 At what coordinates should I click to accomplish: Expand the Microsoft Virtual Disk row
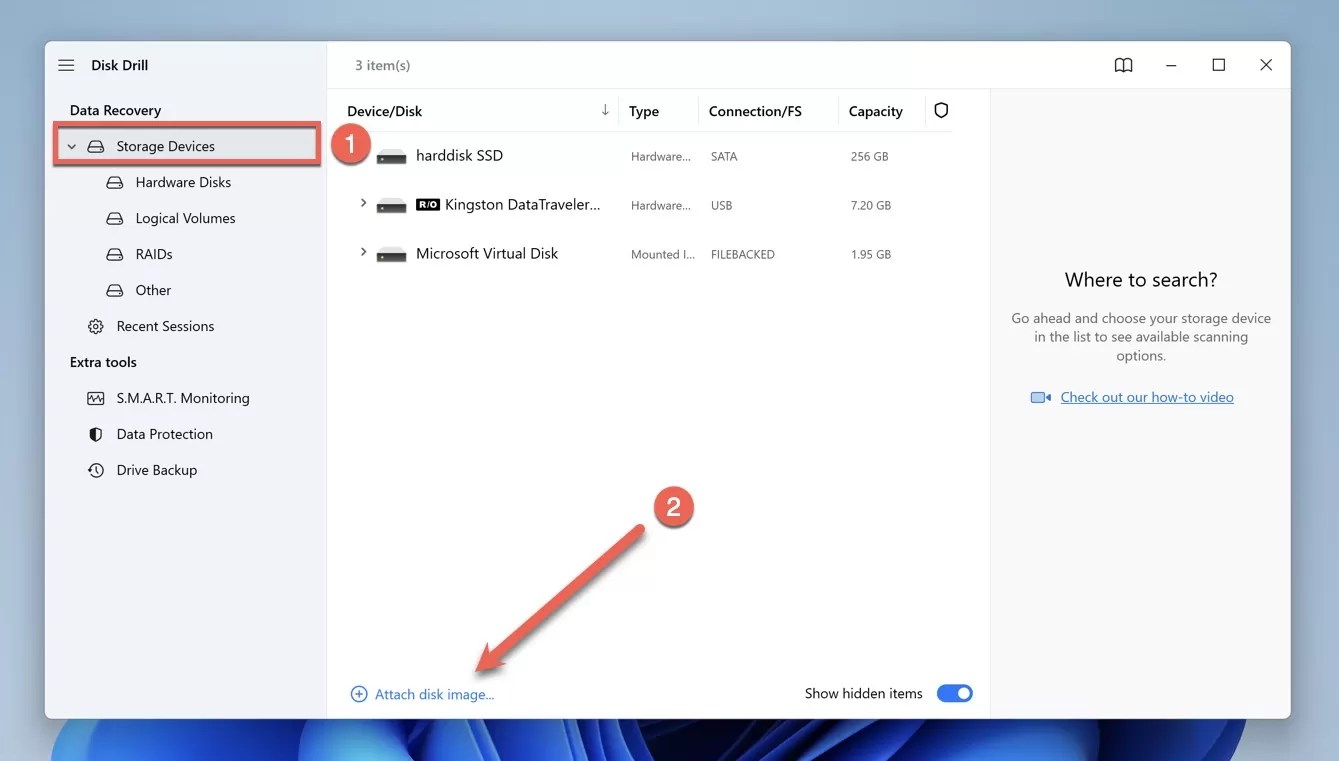pyautogui.click(x=362, y=251)
